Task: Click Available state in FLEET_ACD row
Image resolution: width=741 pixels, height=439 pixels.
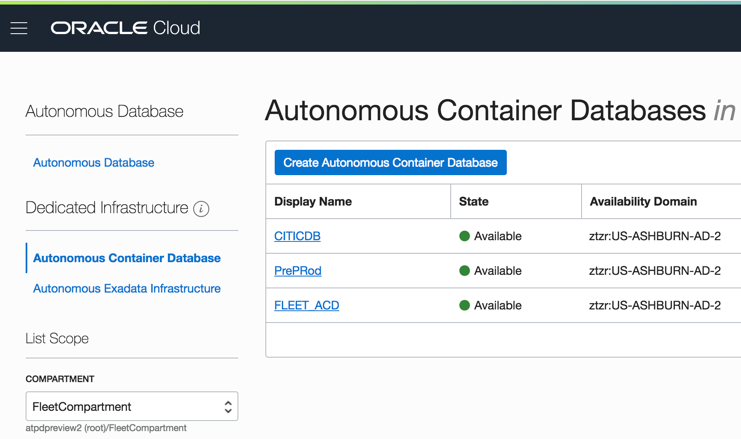Action: coord(498,305)
